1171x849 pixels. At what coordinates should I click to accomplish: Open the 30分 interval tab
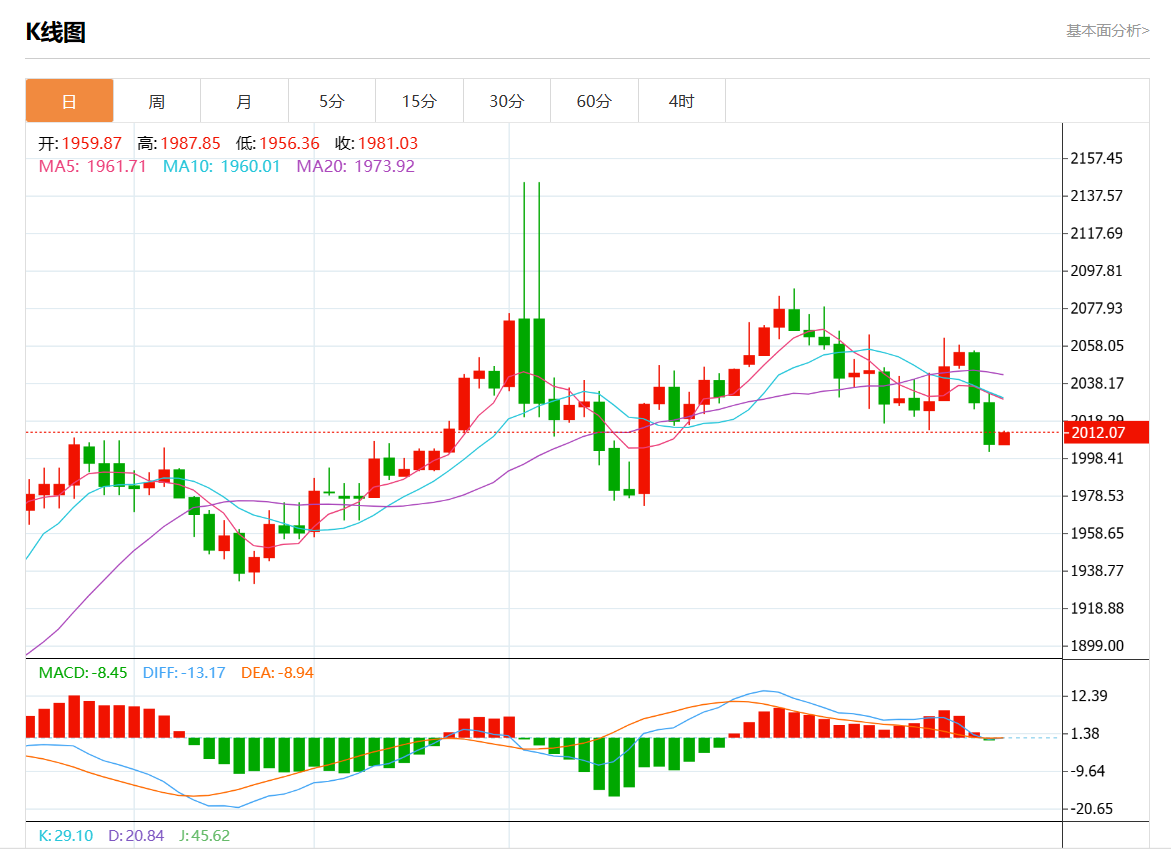[x=507, y=101]
